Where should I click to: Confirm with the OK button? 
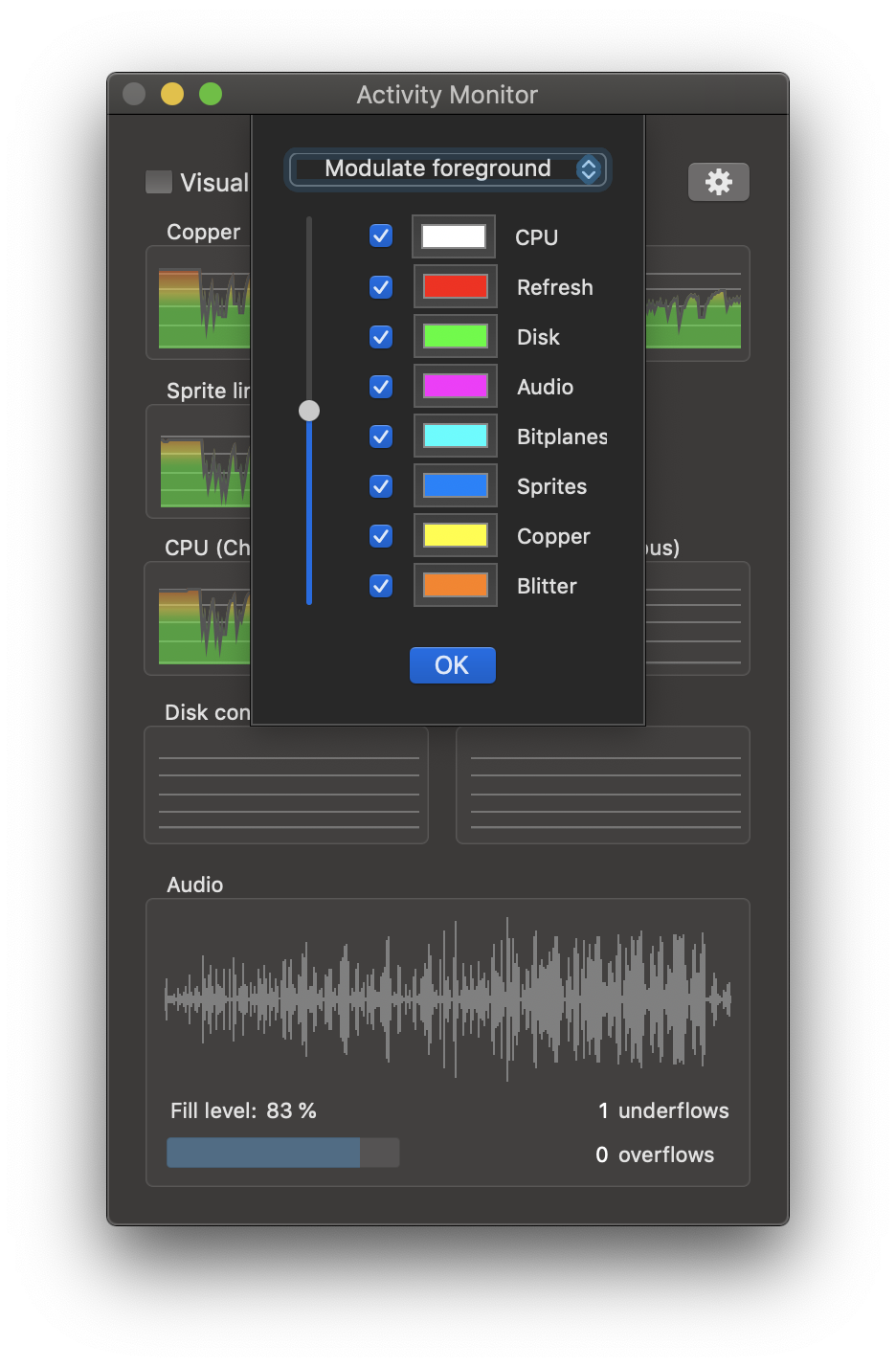click(452, 665)
